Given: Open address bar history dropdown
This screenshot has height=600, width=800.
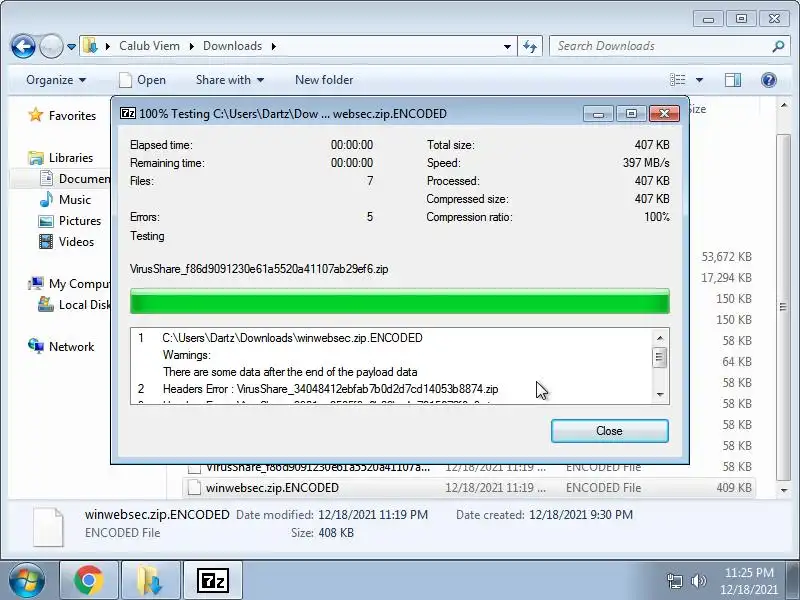Looking at the screenshot, I should pyautogui.click(x=507, y=46).
